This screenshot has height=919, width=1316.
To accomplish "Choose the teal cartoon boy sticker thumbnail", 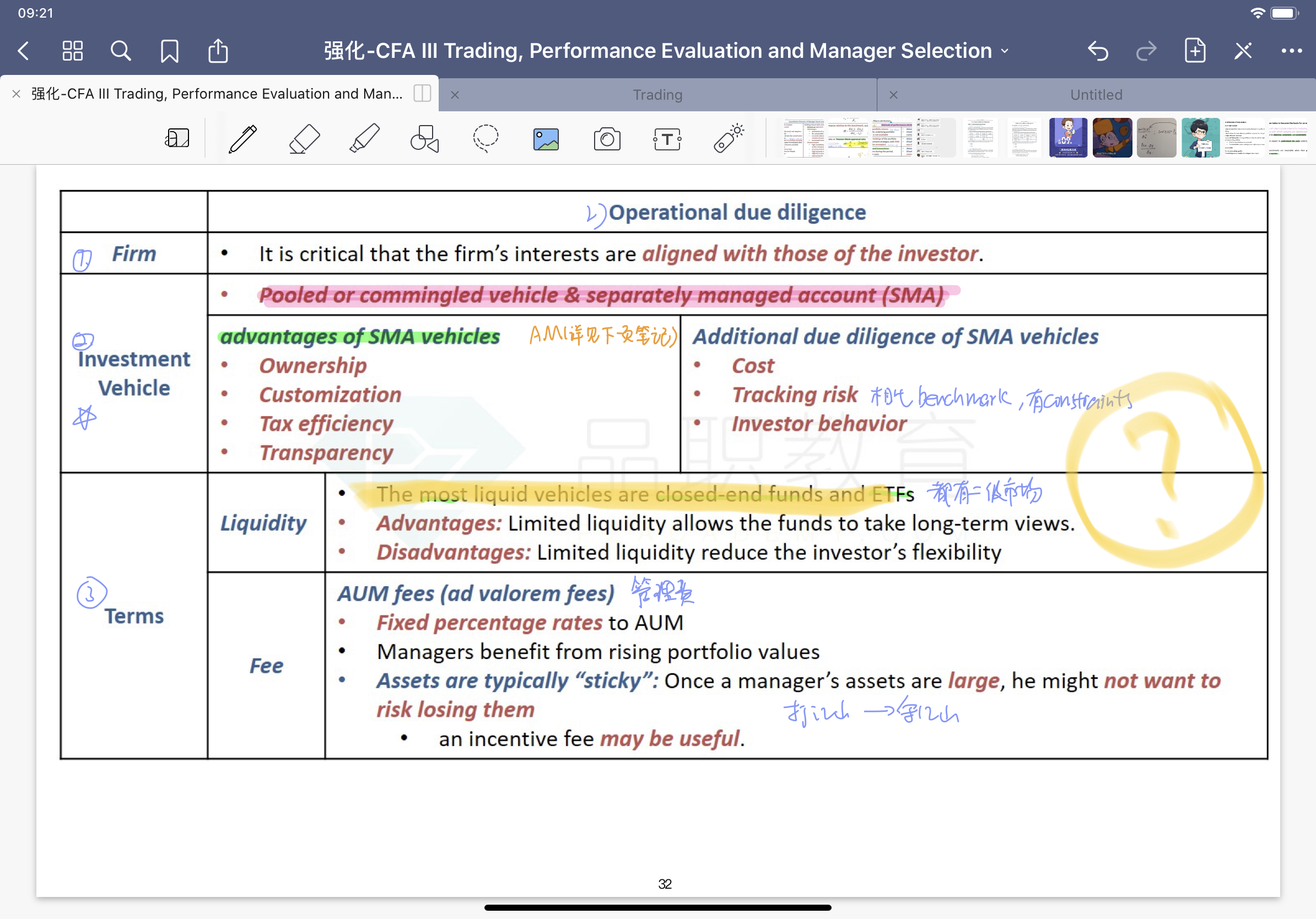I will (x=1200, y=138).
